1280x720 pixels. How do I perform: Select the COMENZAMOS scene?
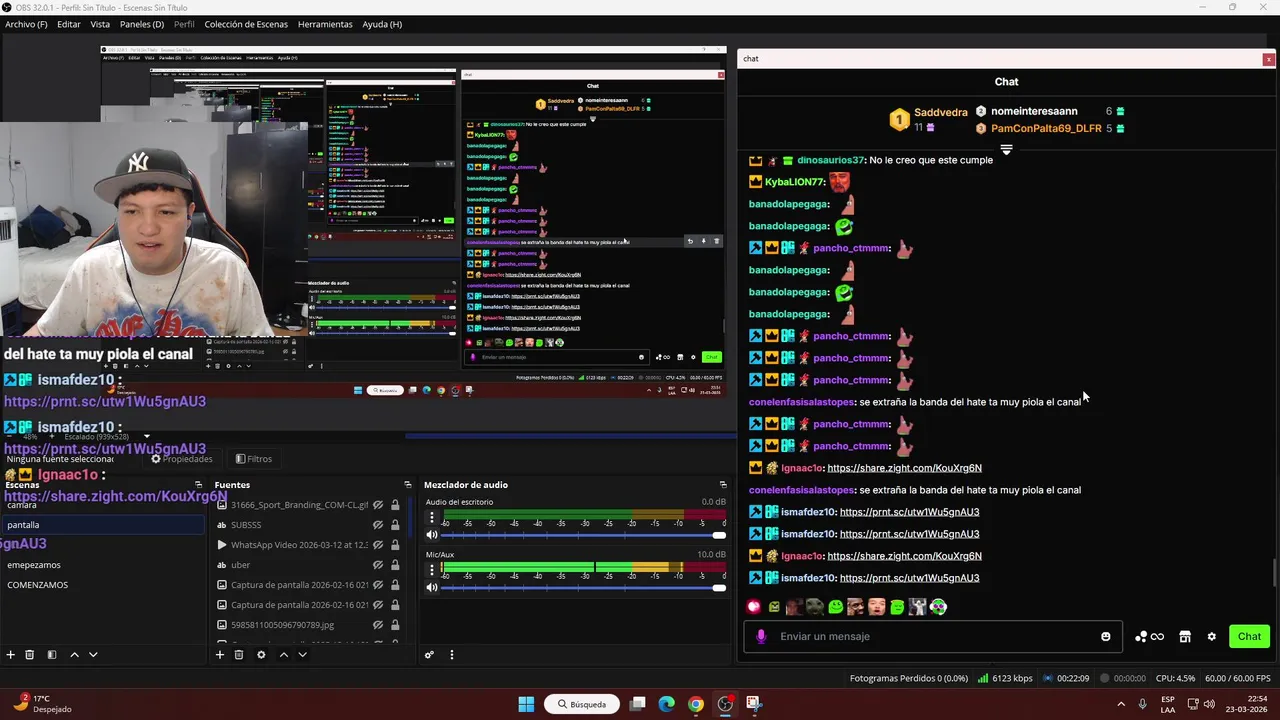point(38,585)
